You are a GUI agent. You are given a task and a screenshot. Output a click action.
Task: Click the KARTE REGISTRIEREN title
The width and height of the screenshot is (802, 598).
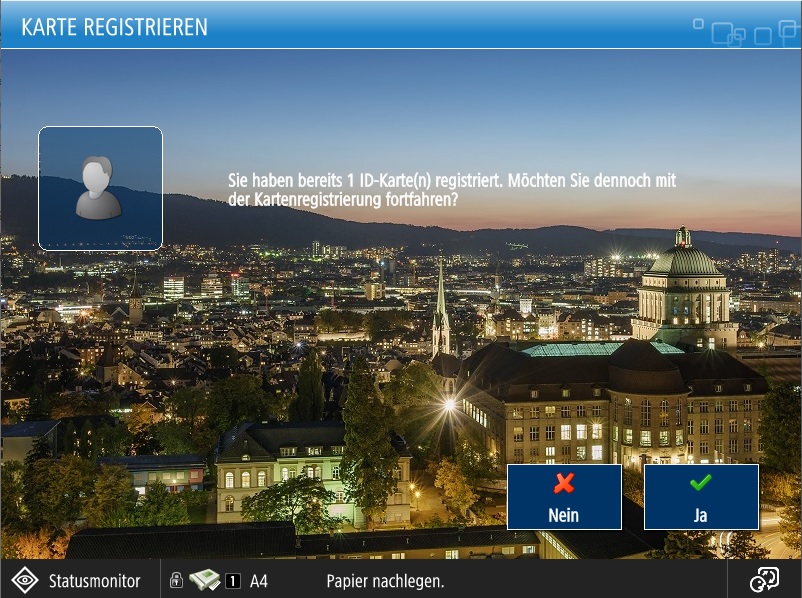tap(115, 27)
